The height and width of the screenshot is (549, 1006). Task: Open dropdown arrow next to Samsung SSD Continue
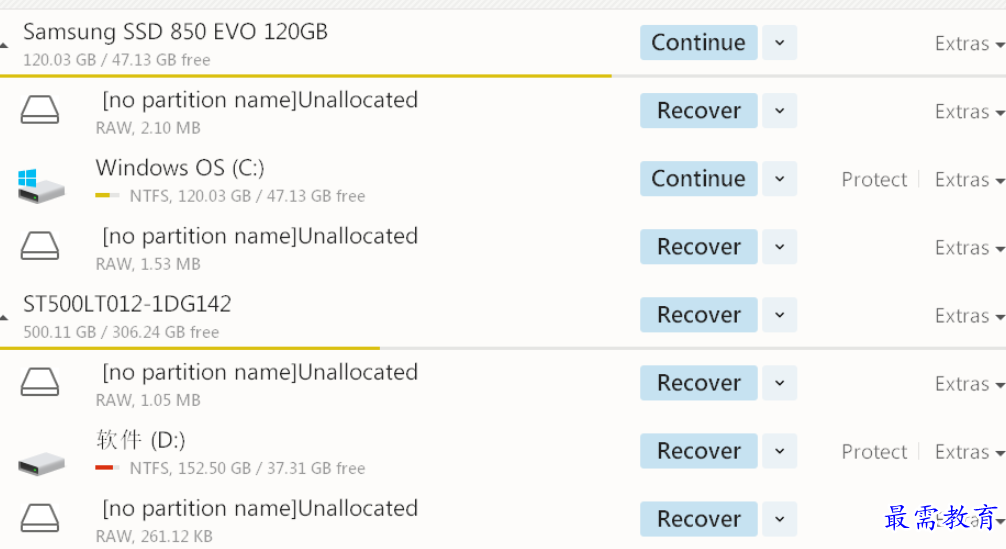[x=780, y=42]
